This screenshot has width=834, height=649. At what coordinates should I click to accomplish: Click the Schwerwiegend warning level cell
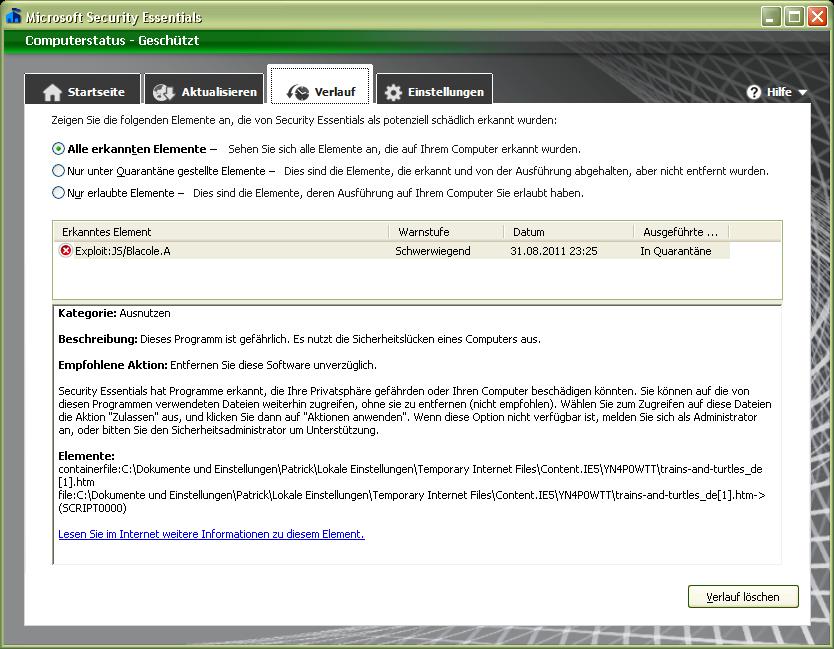click(432, 251)
